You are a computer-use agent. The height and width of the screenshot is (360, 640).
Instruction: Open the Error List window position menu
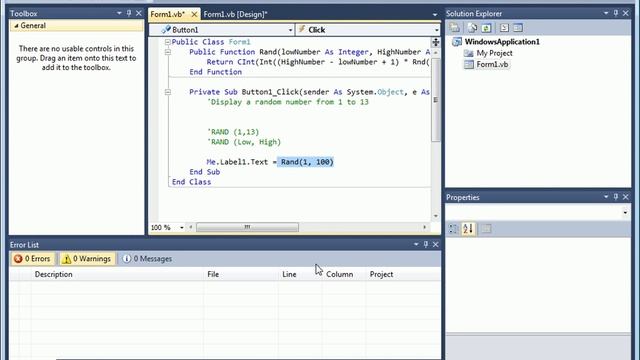click(416, 244)
